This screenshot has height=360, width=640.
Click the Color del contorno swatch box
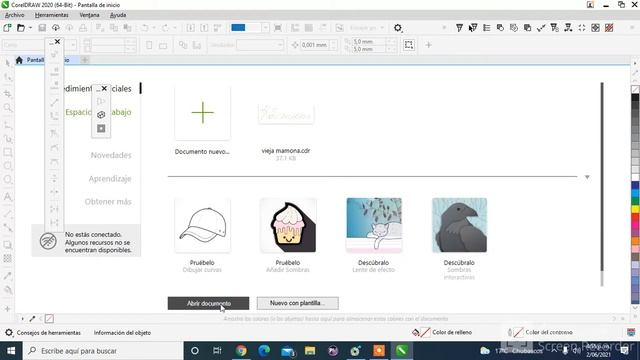[518, 332]
